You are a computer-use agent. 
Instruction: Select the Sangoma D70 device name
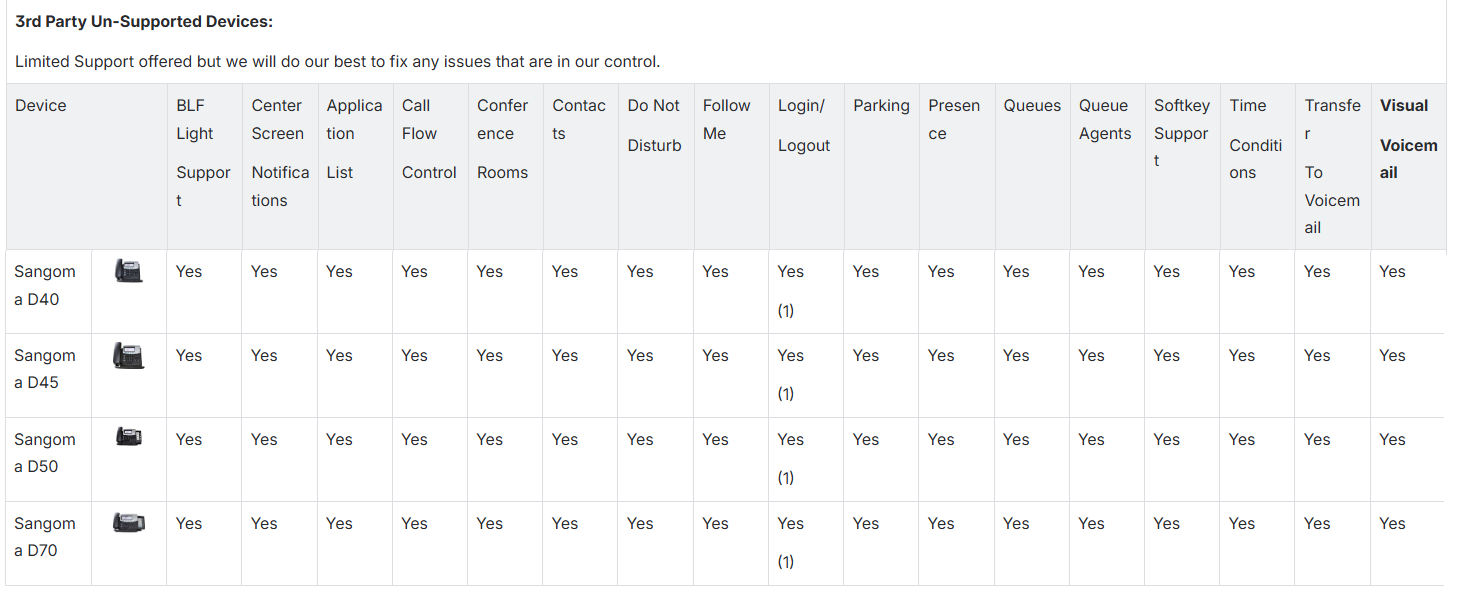[45, 537]
